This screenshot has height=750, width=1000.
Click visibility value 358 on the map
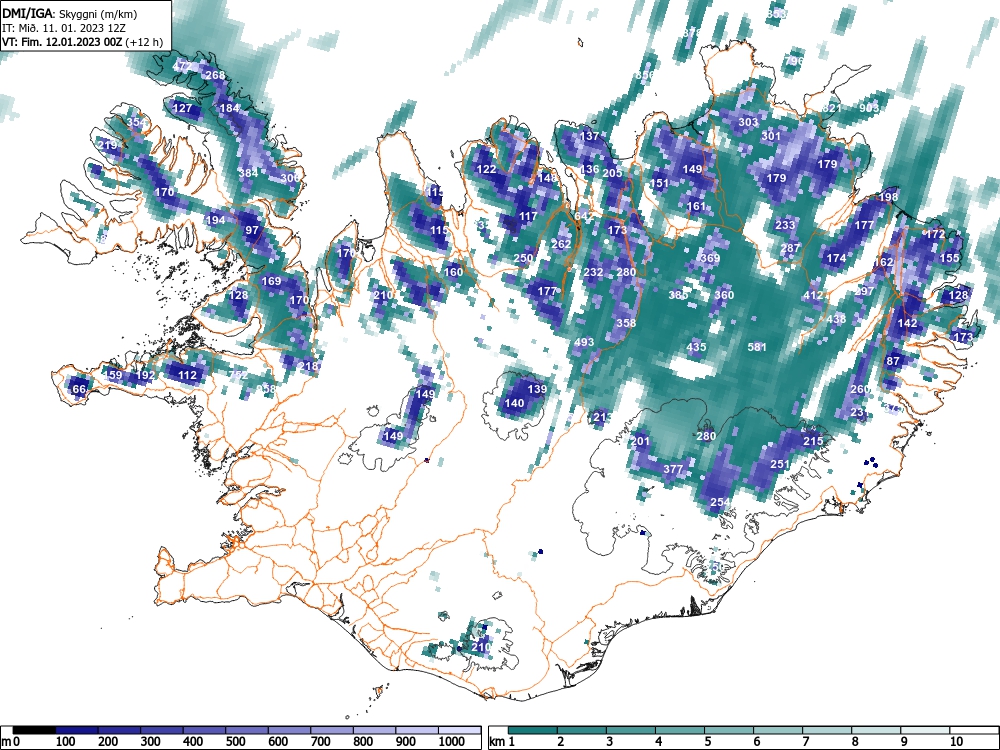pyautogui.click(x=626, y=323)
